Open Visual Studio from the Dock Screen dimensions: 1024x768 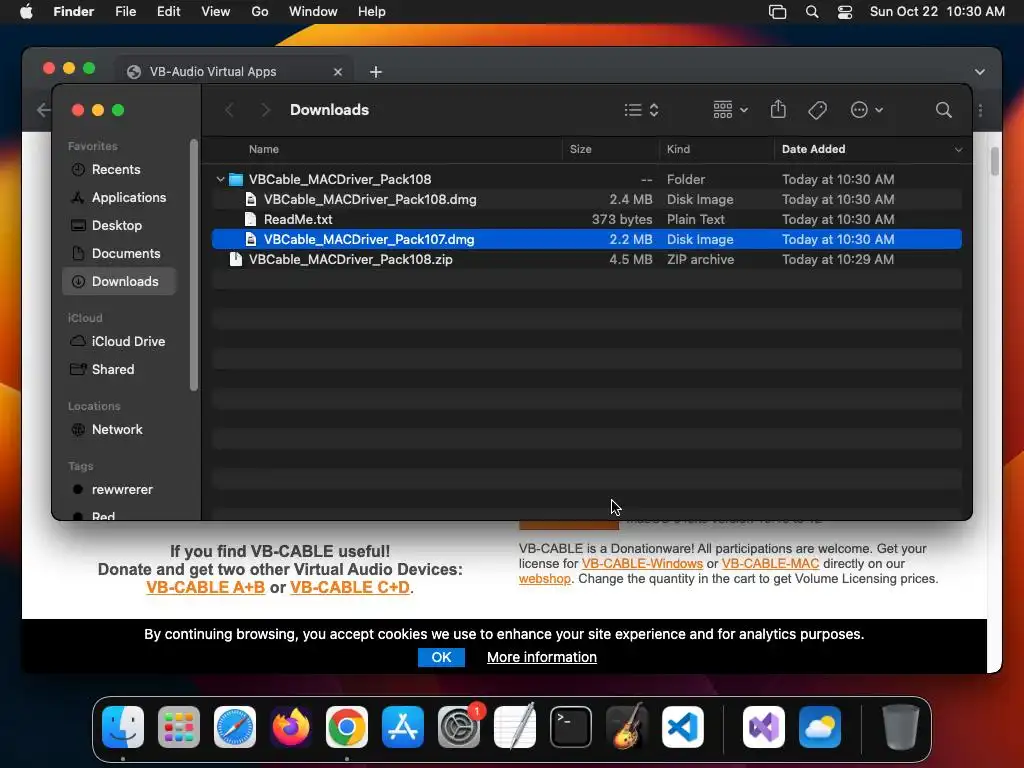tap(763, 727)
